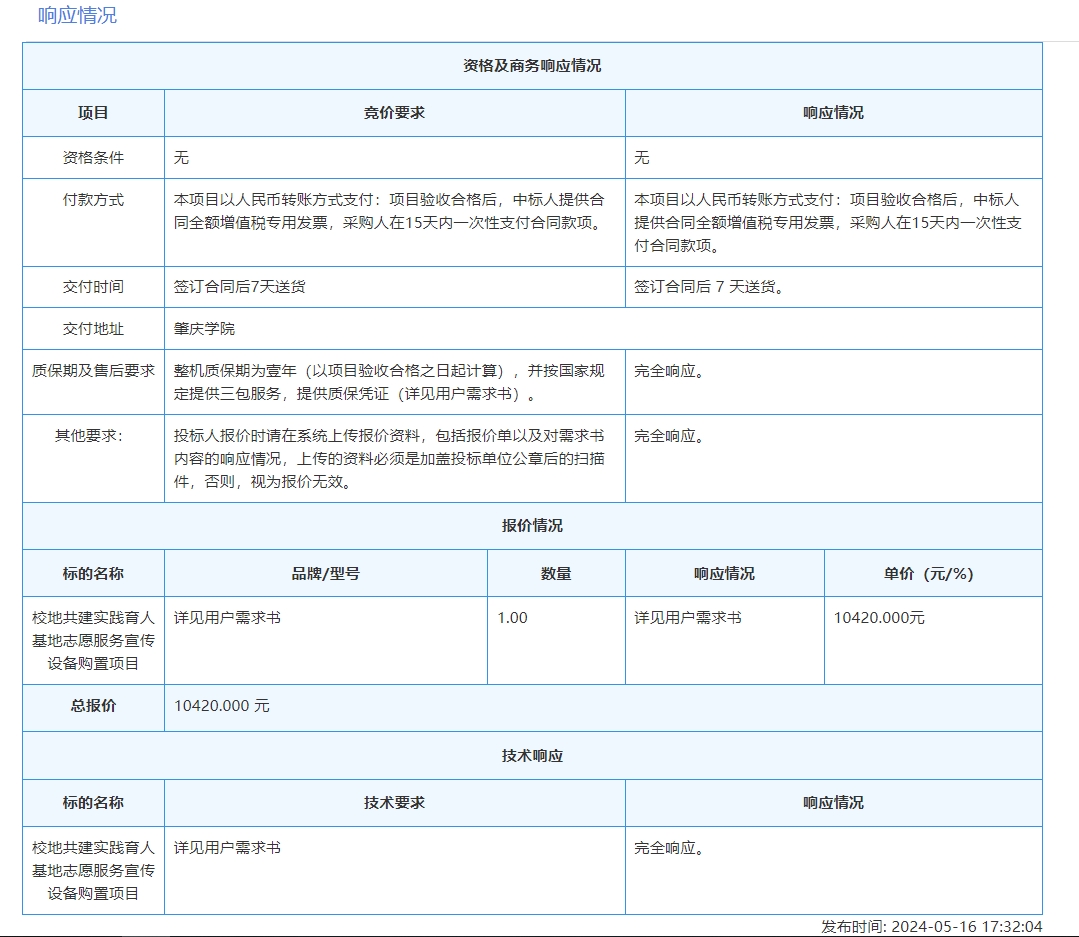Click 签订合同后7天送货 in 竞价要求 column
The height and width of the screenshot is (937, 1079).
240,287
